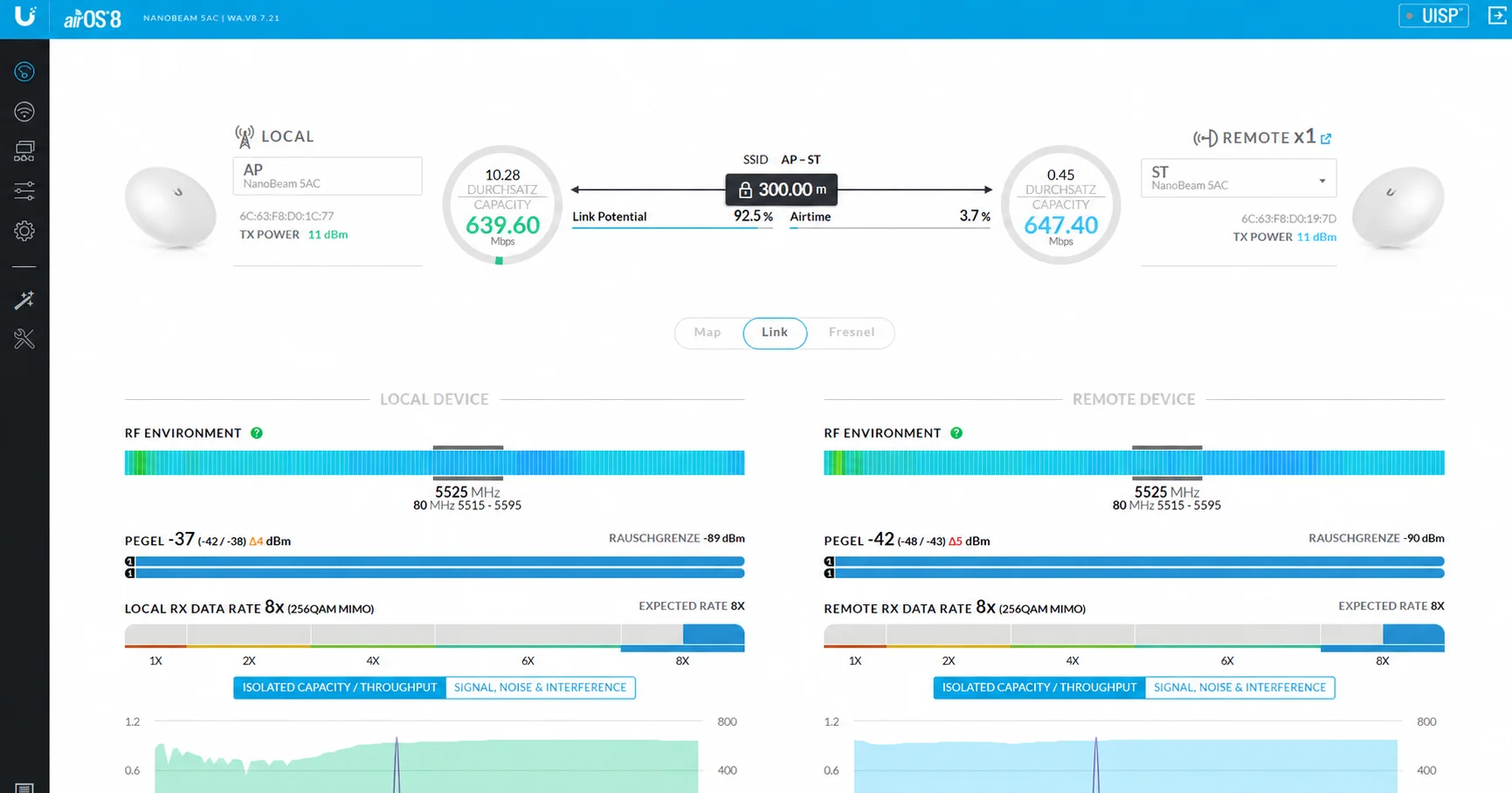Click the lock icon on the distance badge
1512x793 pixels.
pyautogui.click(x=745, y=190)
